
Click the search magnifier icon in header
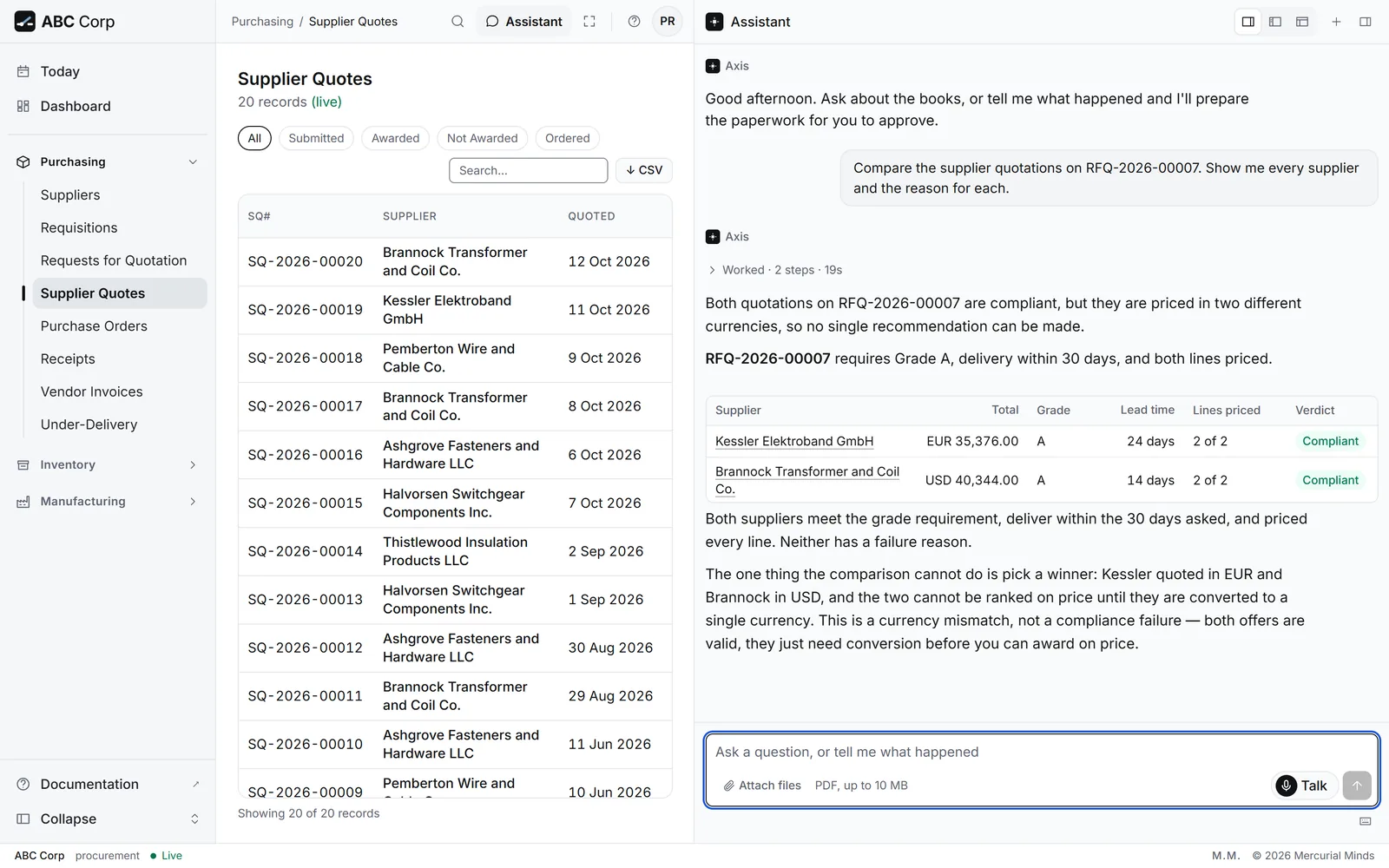pos(458,22)
